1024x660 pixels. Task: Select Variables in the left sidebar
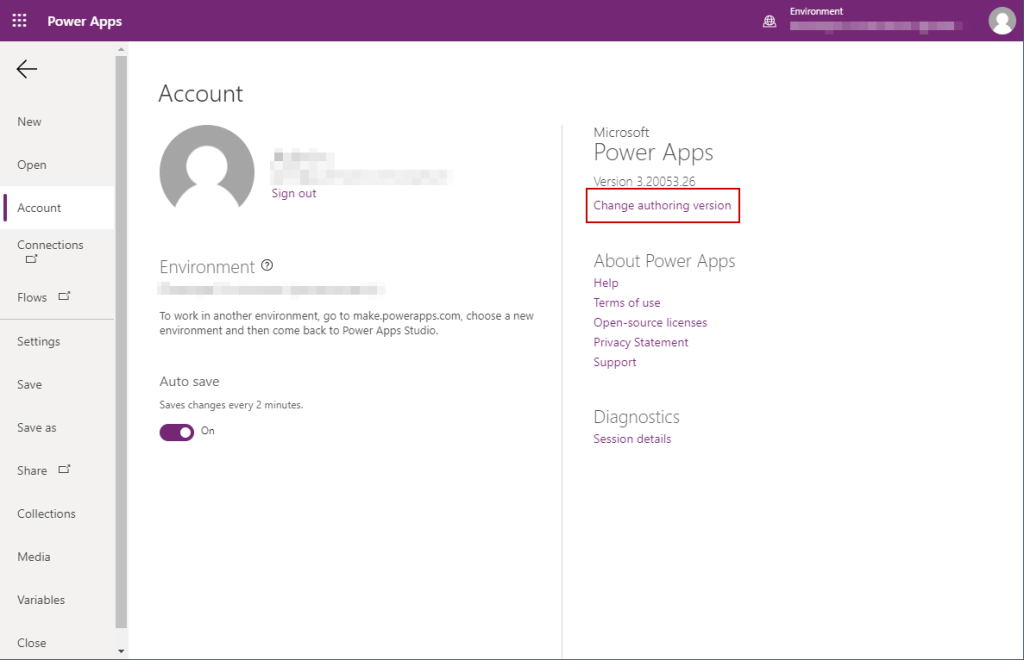[41, 600]
